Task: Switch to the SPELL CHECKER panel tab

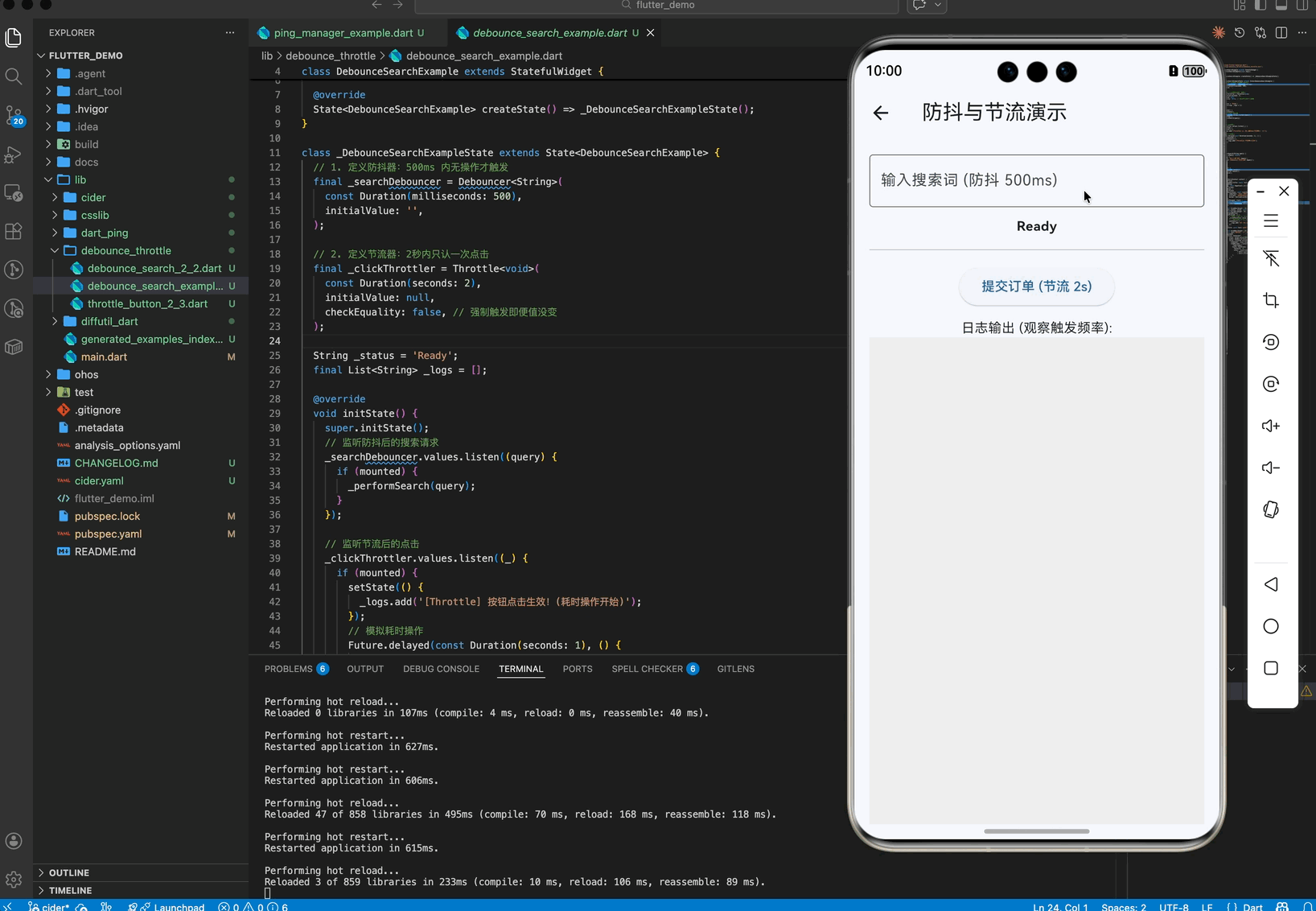Action: pos(655,669)
